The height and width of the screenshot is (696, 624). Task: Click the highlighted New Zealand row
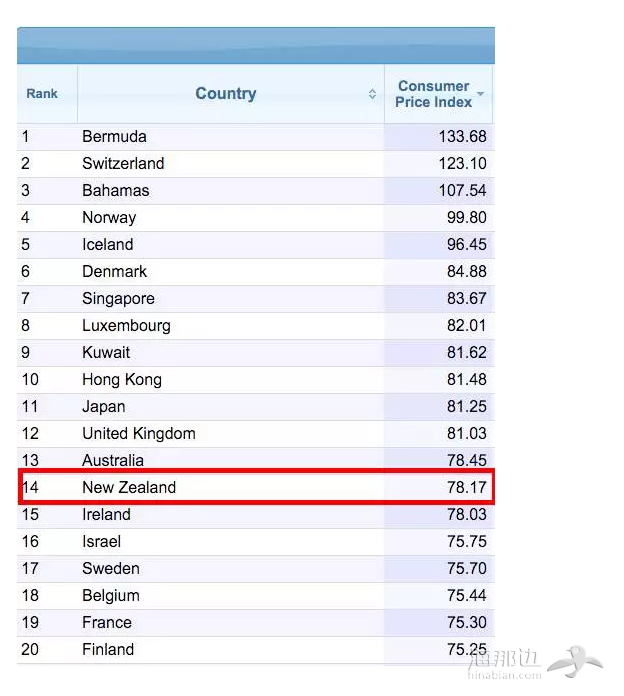tap(256, 487)
